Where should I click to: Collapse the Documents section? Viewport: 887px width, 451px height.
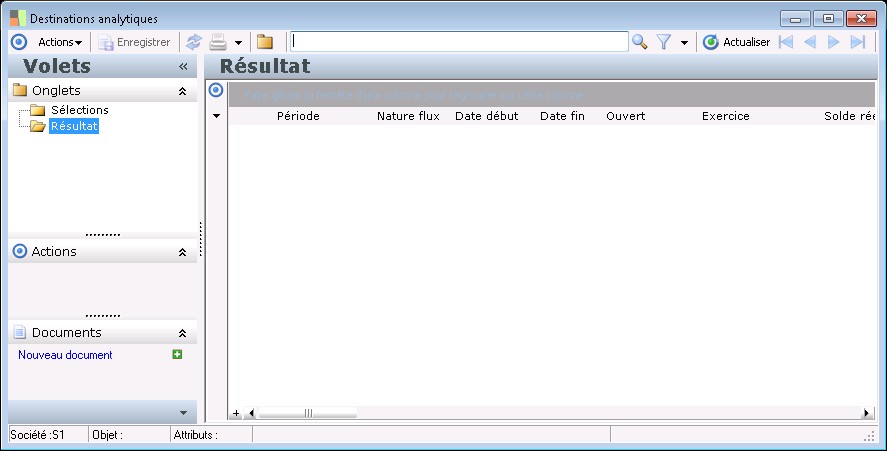[182, 333]
